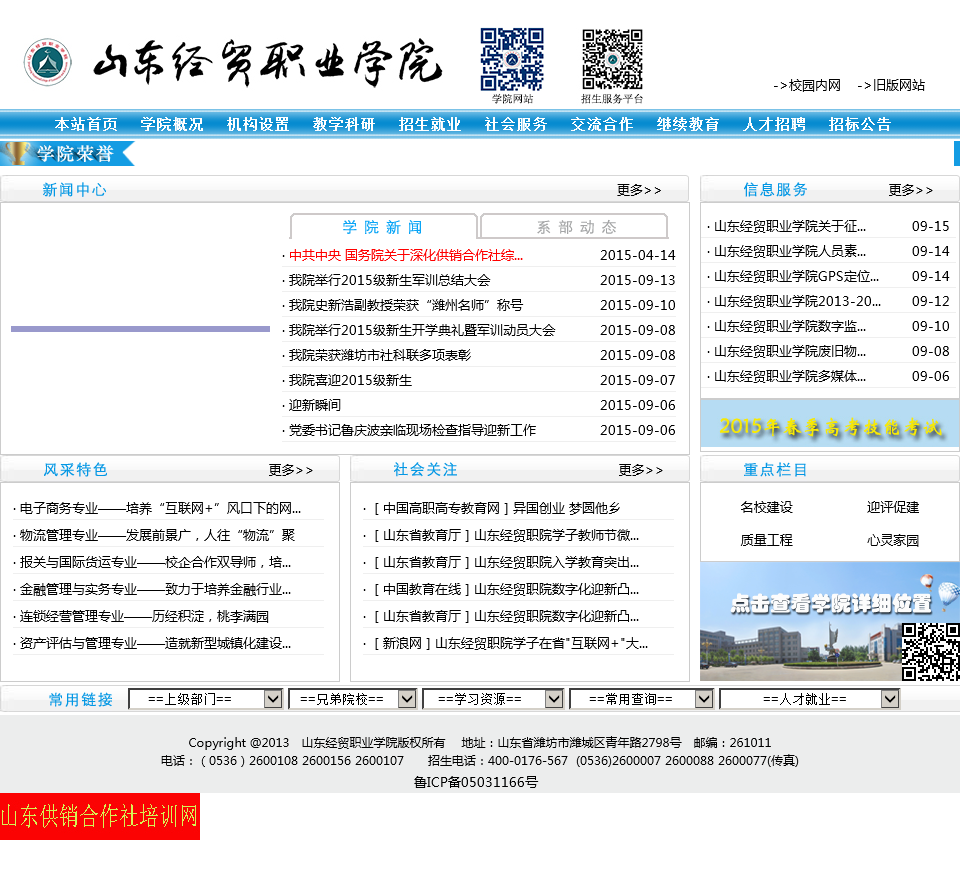The image size is (960, 873).
Task: Open notice 山东经贸职业学院废旧物...
Action: (x=790, y=351)
